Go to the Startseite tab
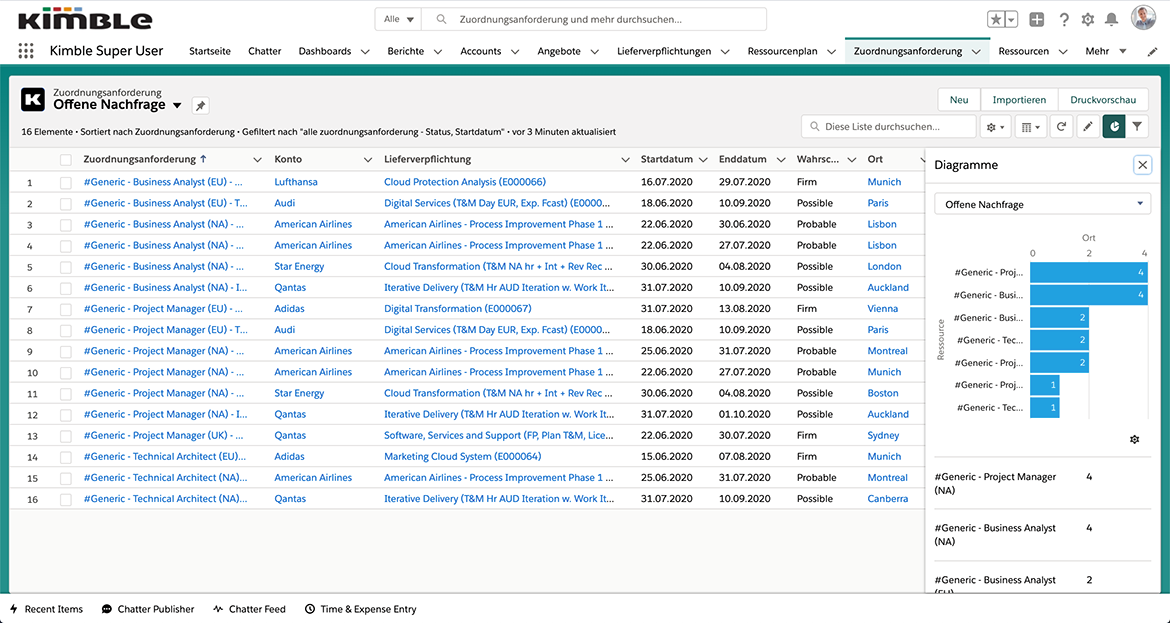The height and width of the screenshot is (623, 1170). pyautogui.click(x=210, y=51)
